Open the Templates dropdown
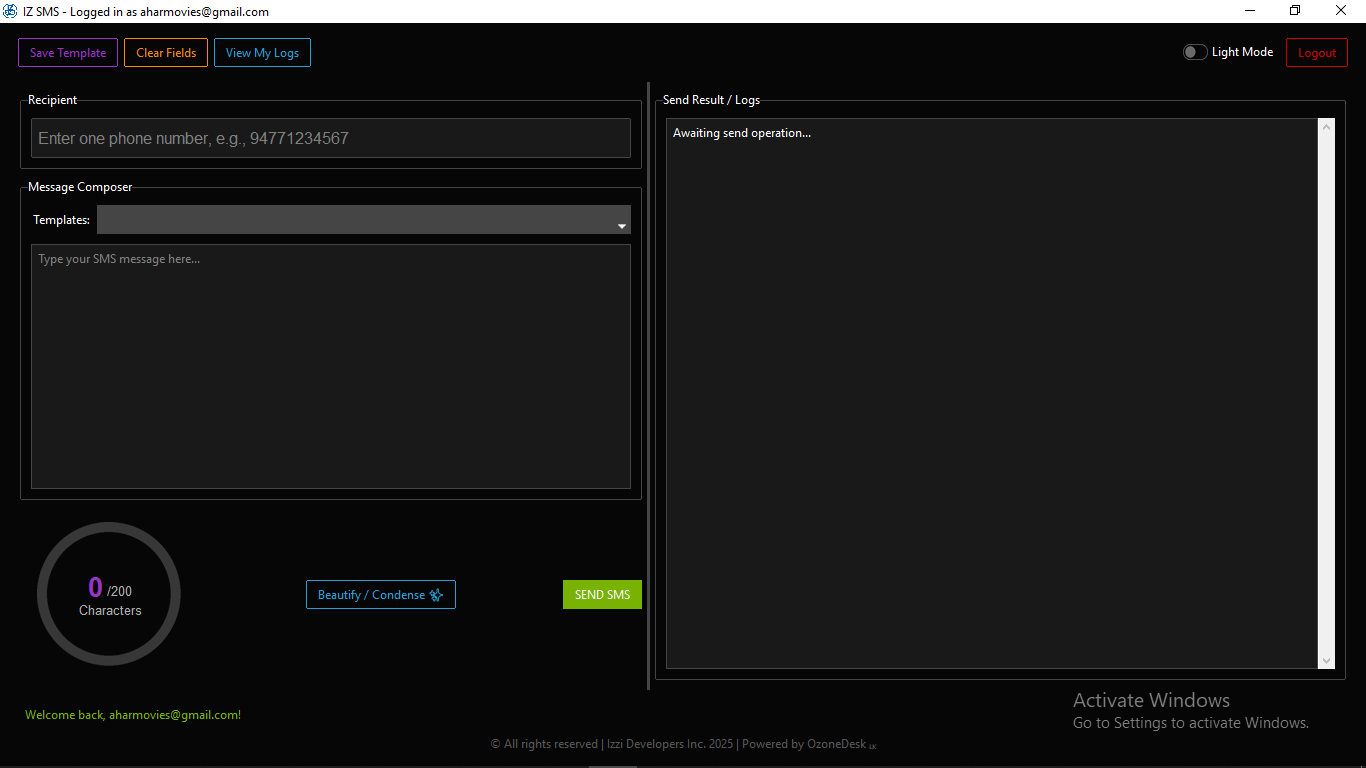Image resolution: width=1366 pixels, height=768 pixels. coord(363,219)
